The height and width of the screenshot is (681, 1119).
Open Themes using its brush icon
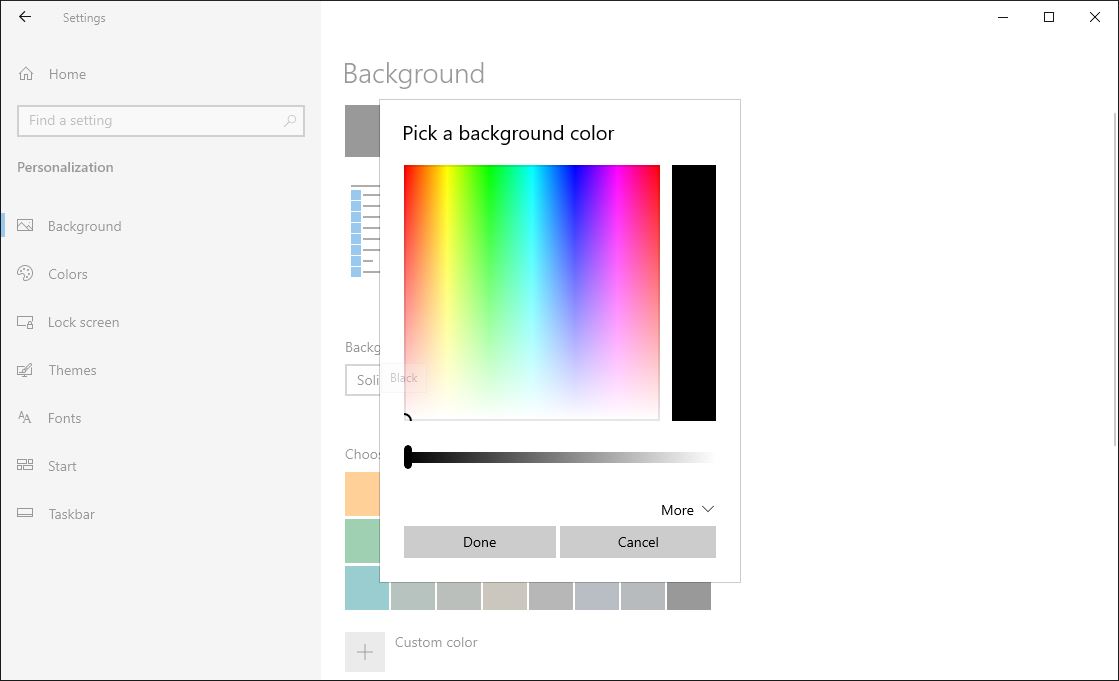[24, 370]
